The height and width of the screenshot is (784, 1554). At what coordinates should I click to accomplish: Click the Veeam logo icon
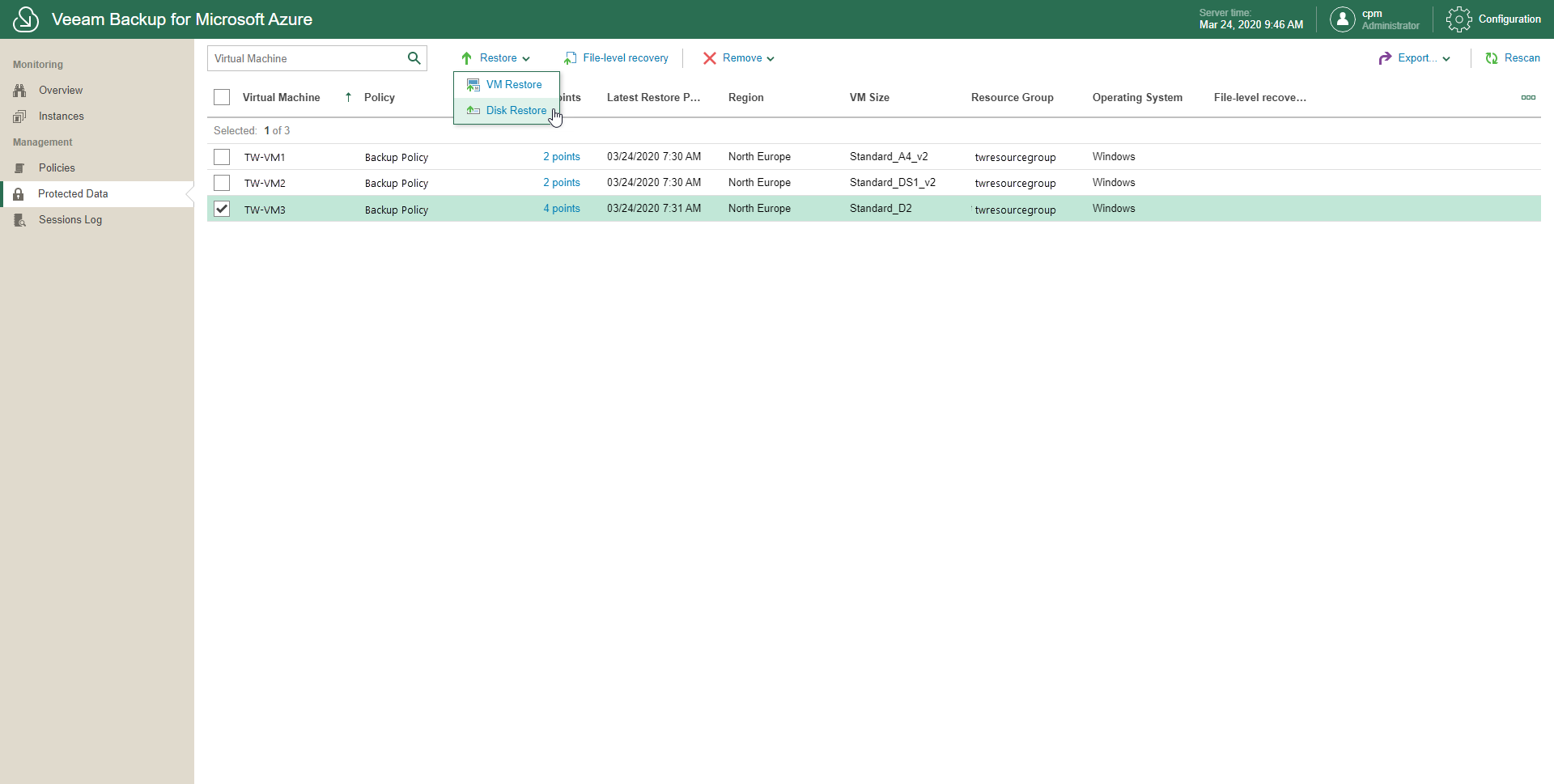[x=26, y=19]
